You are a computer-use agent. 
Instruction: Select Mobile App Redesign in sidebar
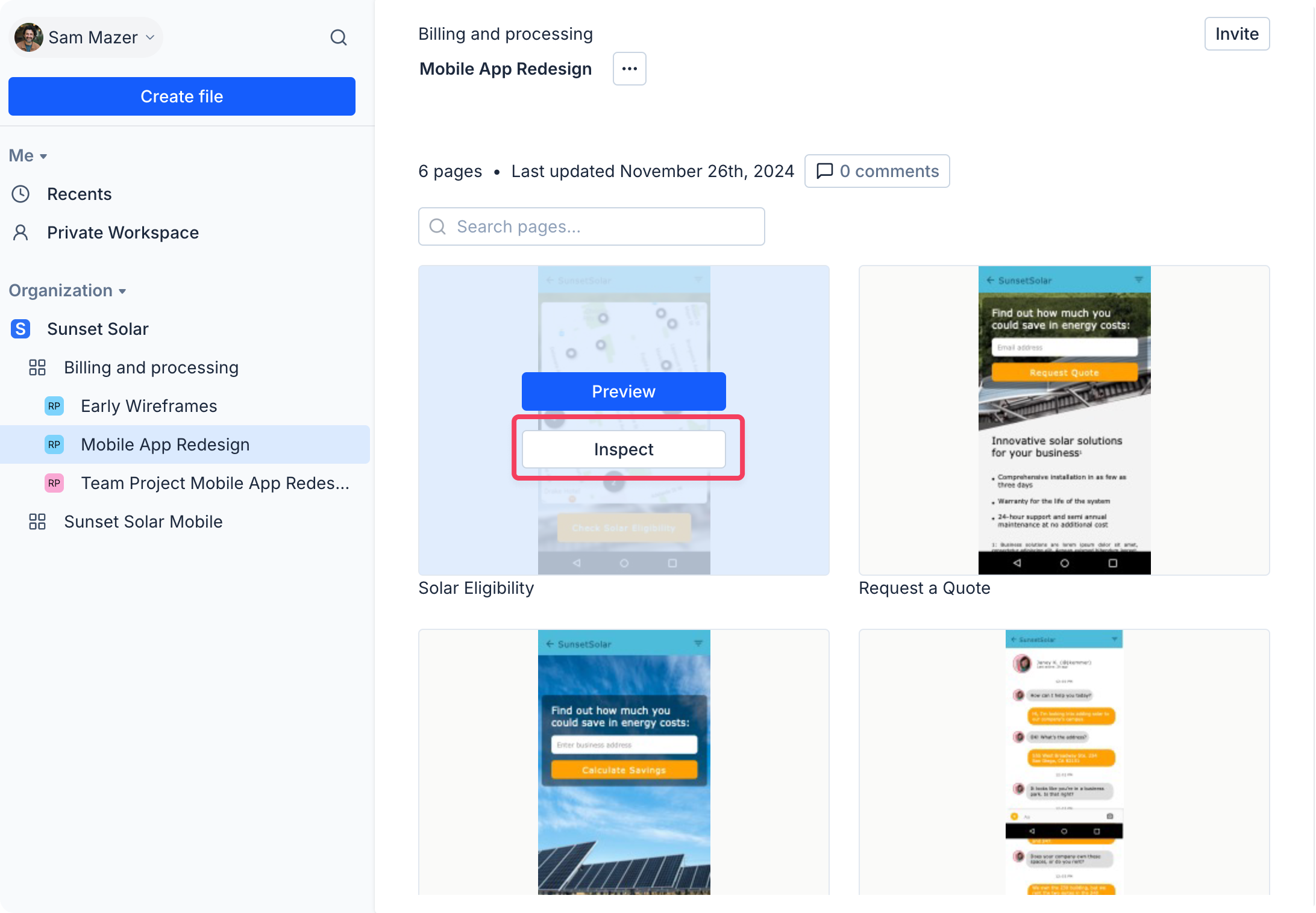coord(165,444)
